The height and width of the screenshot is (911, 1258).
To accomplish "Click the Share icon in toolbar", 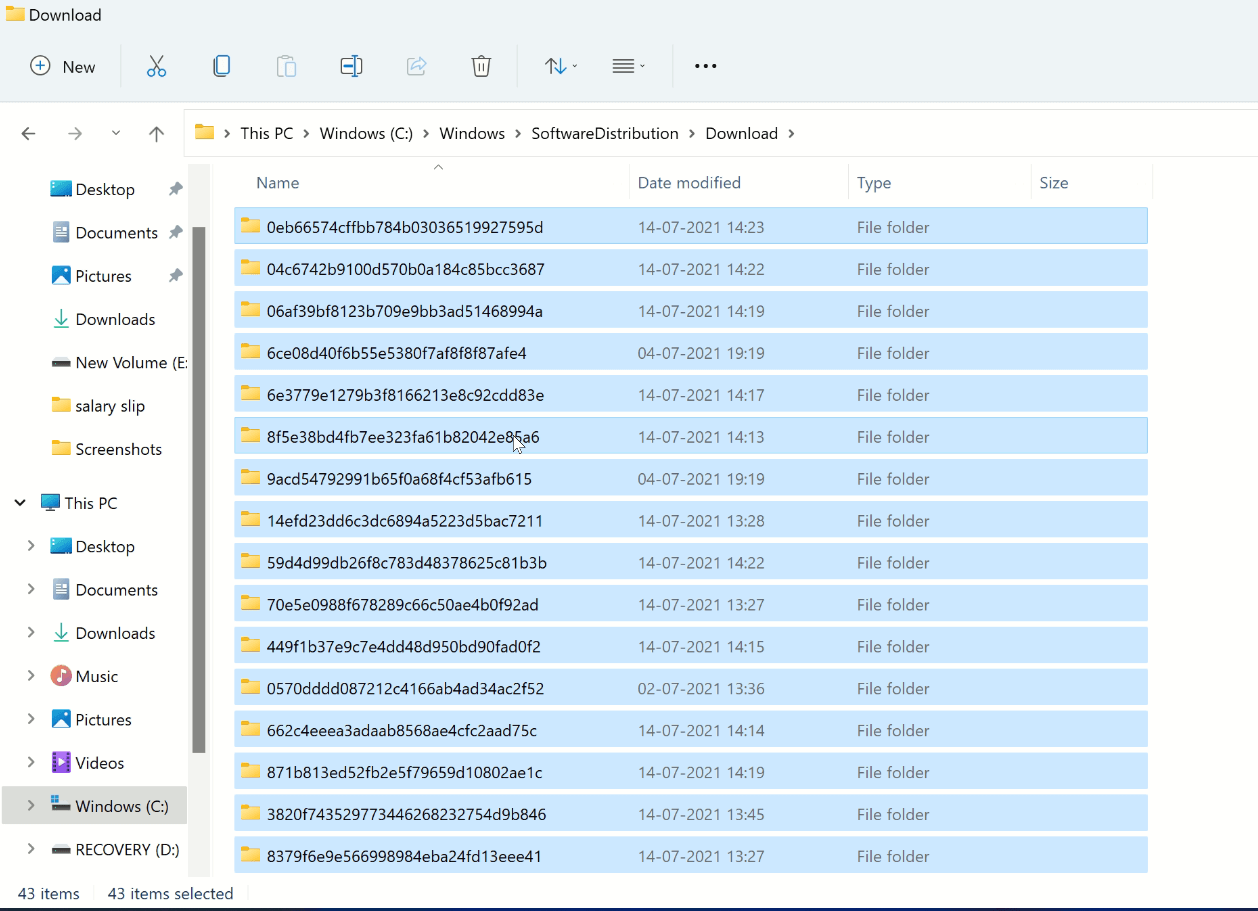I will pyautogui.click(x=416, y=66).
